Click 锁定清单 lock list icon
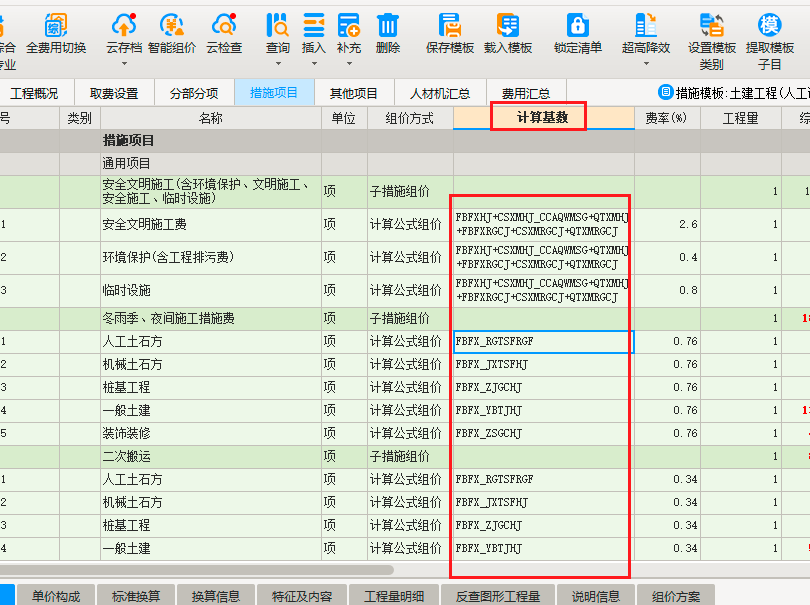 (x=578, y=25)
